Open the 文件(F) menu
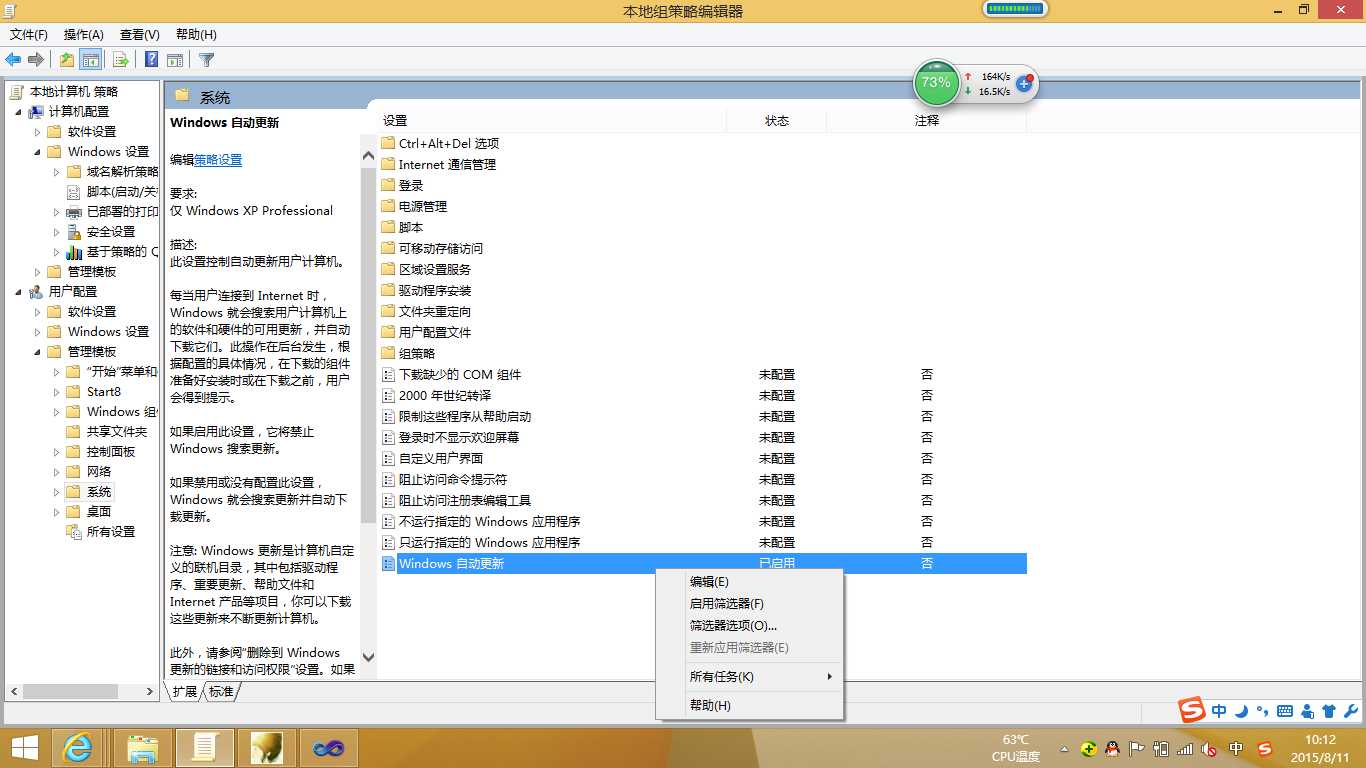Viewport: 1366px width, 768px height. tap(29, 35)
